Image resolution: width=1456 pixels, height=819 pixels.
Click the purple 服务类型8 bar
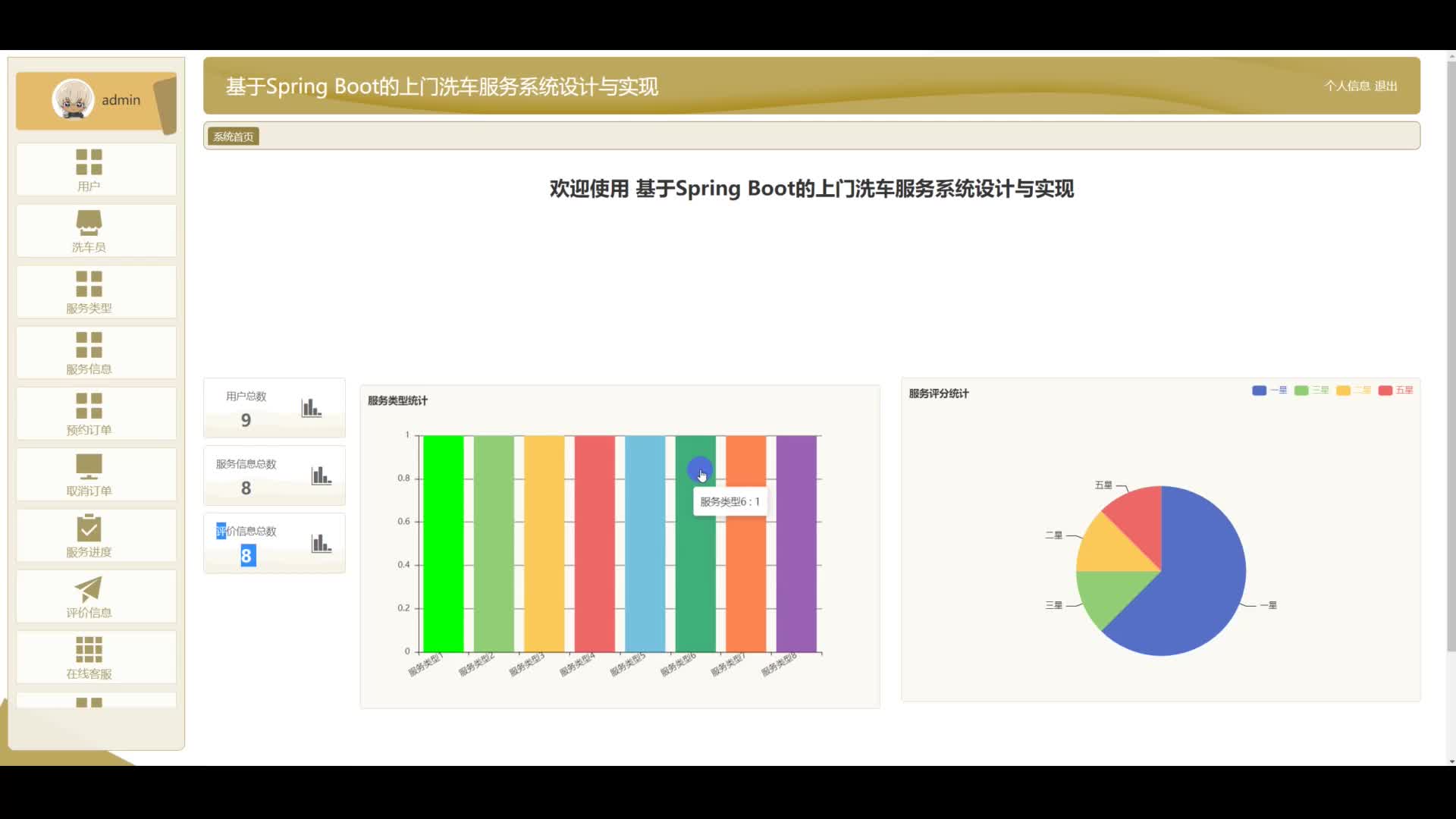click(796, 544)
